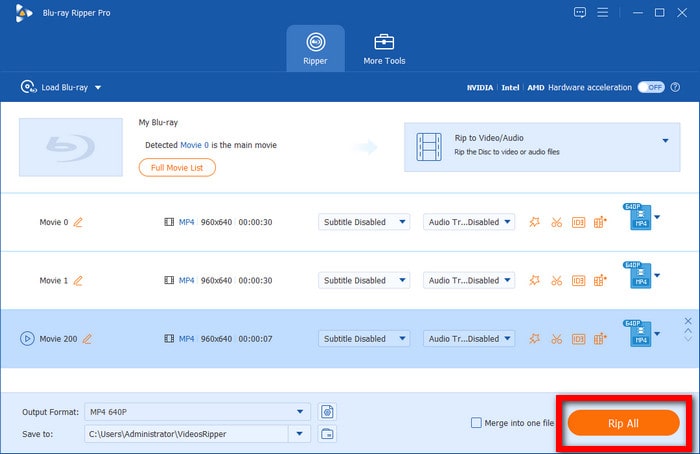700x454 pixels.
Task: Click the Full Movie List button
Action: 177,168
